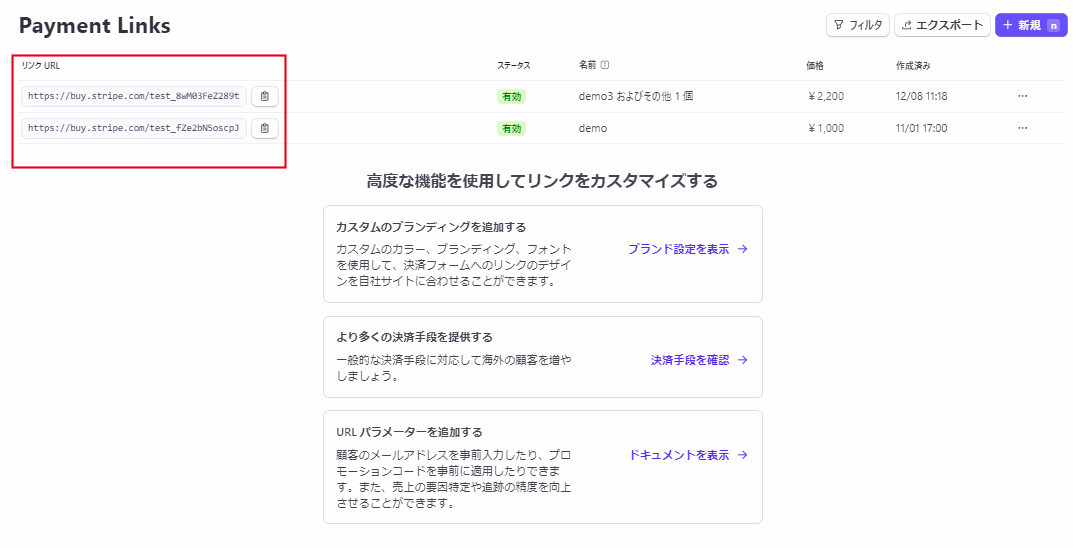The image size is (1073, 548).
Task: Click the Payment Links page title
Action: (x=94, y=26)
